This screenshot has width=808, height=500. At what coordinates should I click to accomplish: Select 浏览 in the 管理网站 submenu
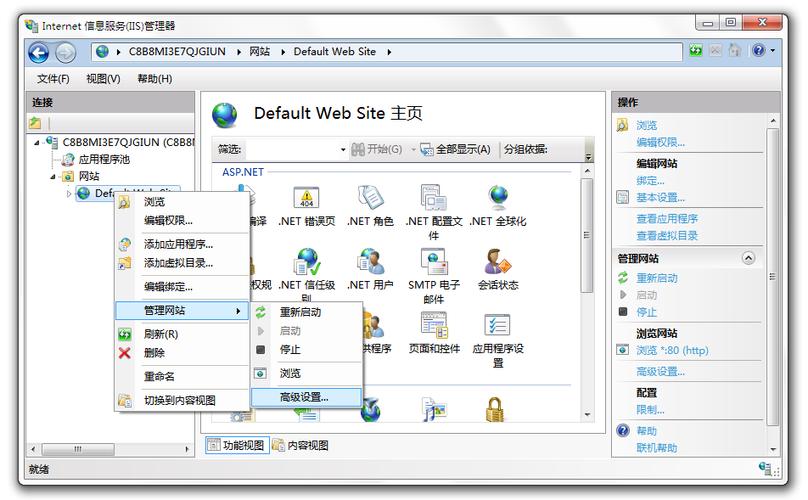[307, 373]
